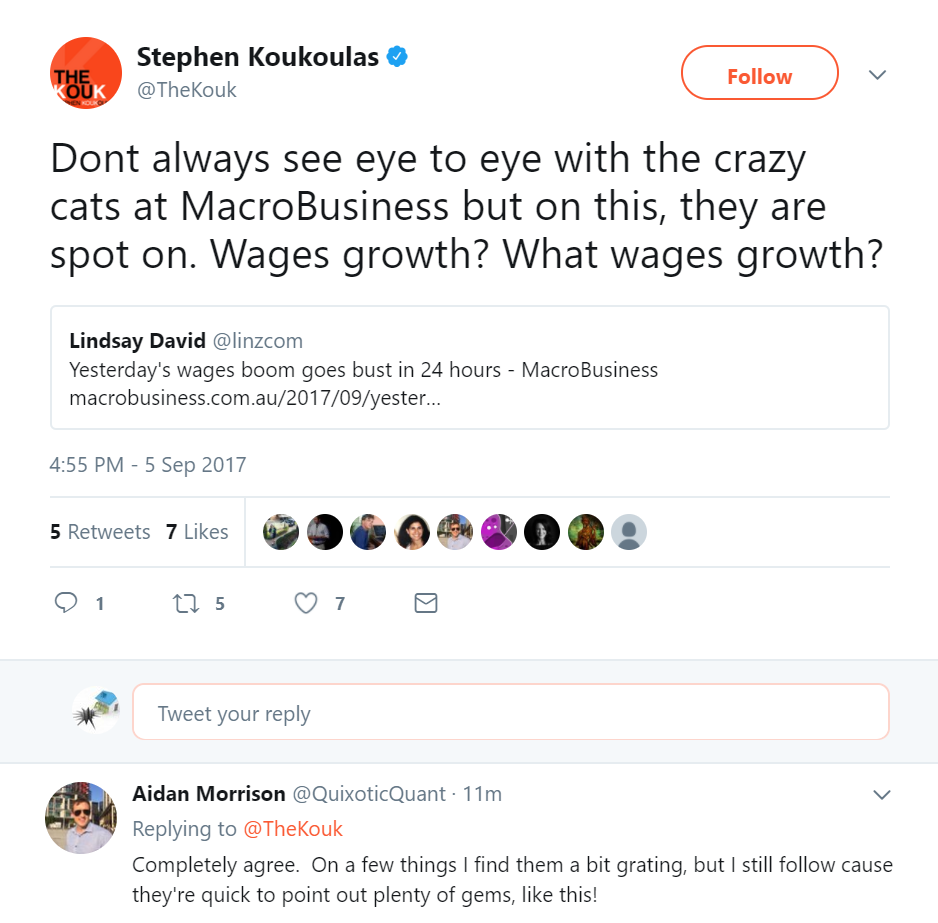Open Stephen Koukoulas's profile avatar

coord(86,73)
